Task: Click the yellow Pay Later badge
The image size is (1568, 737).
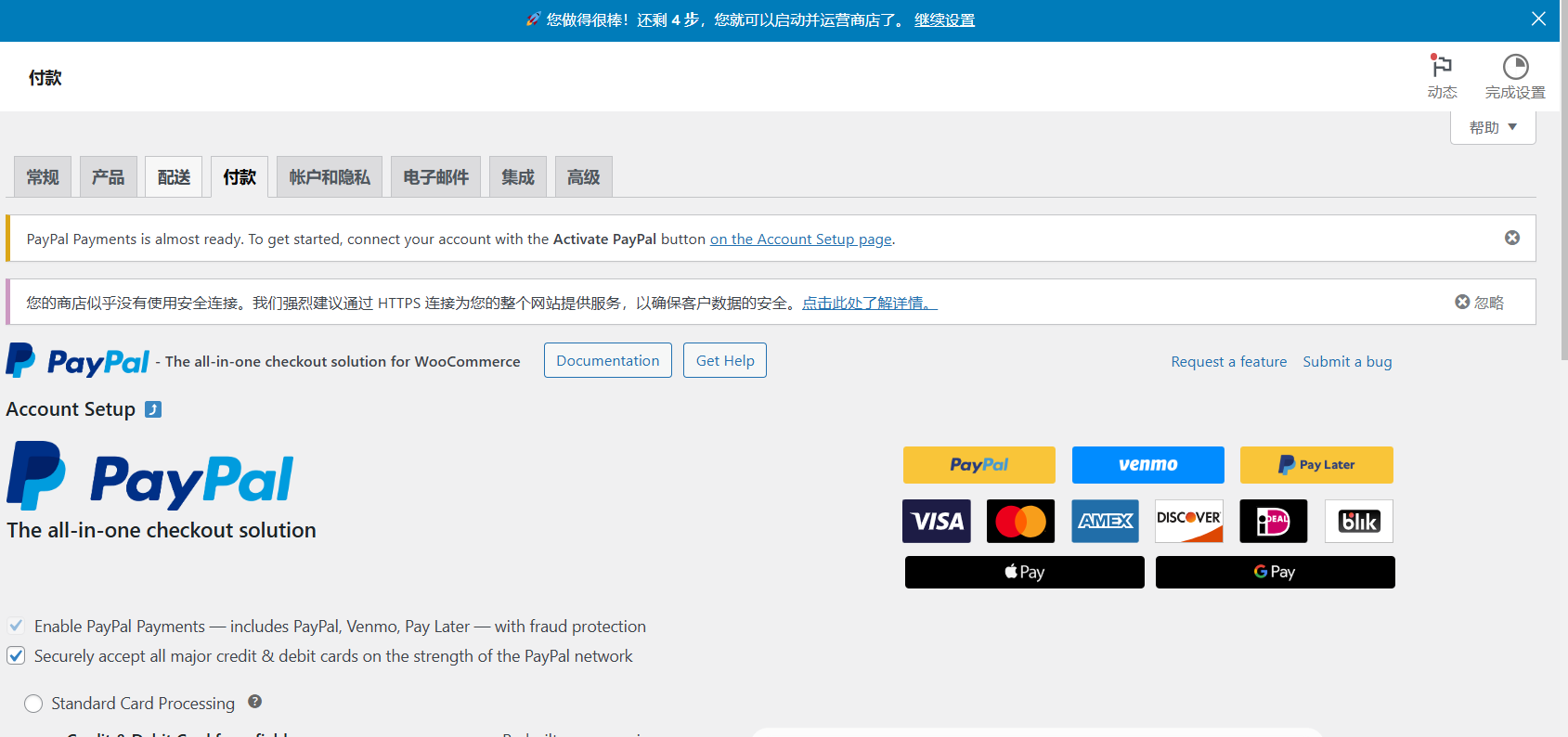Action: pos(1316,465)
